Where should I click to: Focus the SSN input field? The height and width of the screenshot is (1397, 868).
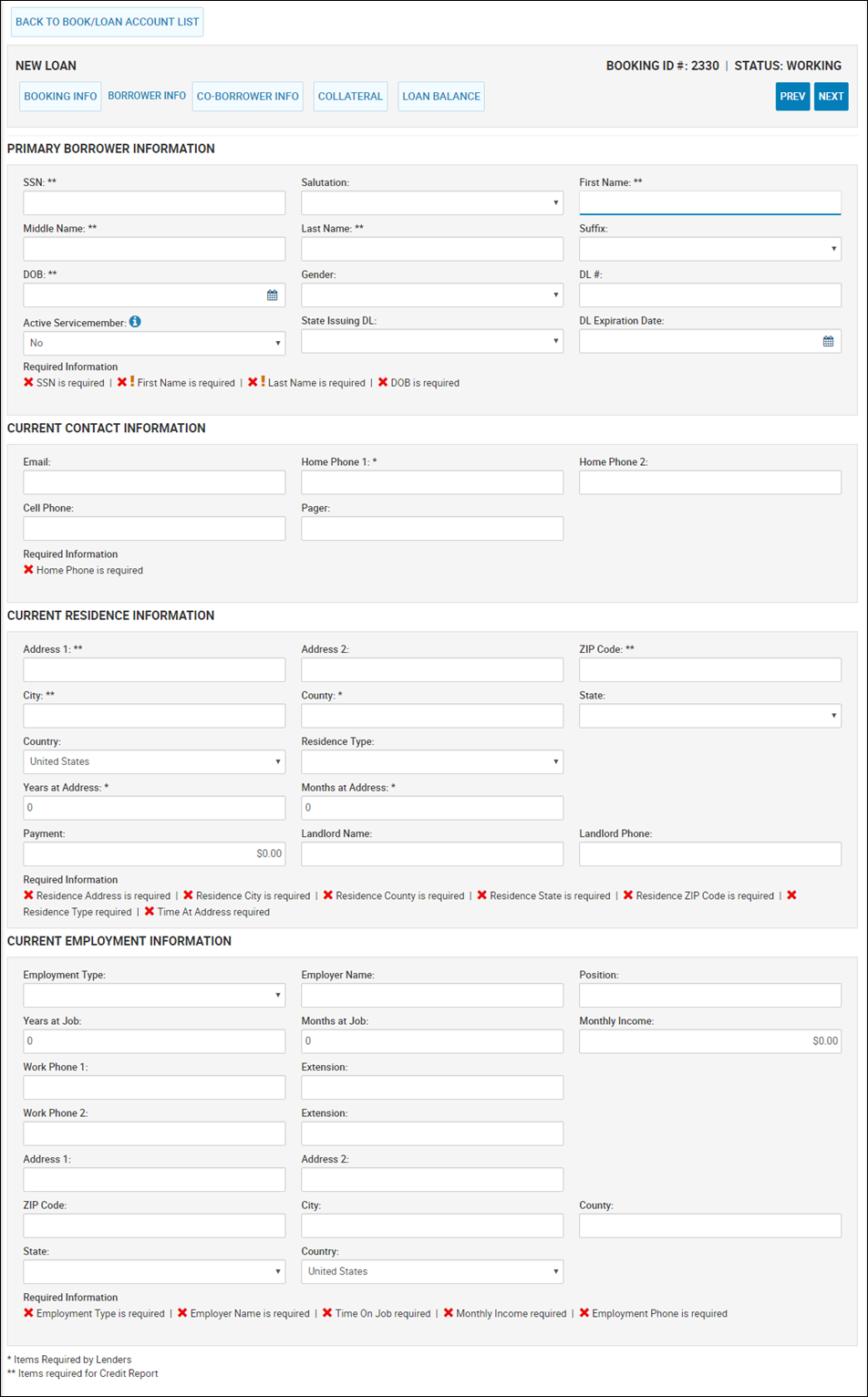pyautogui.click(x=154, y=203)
